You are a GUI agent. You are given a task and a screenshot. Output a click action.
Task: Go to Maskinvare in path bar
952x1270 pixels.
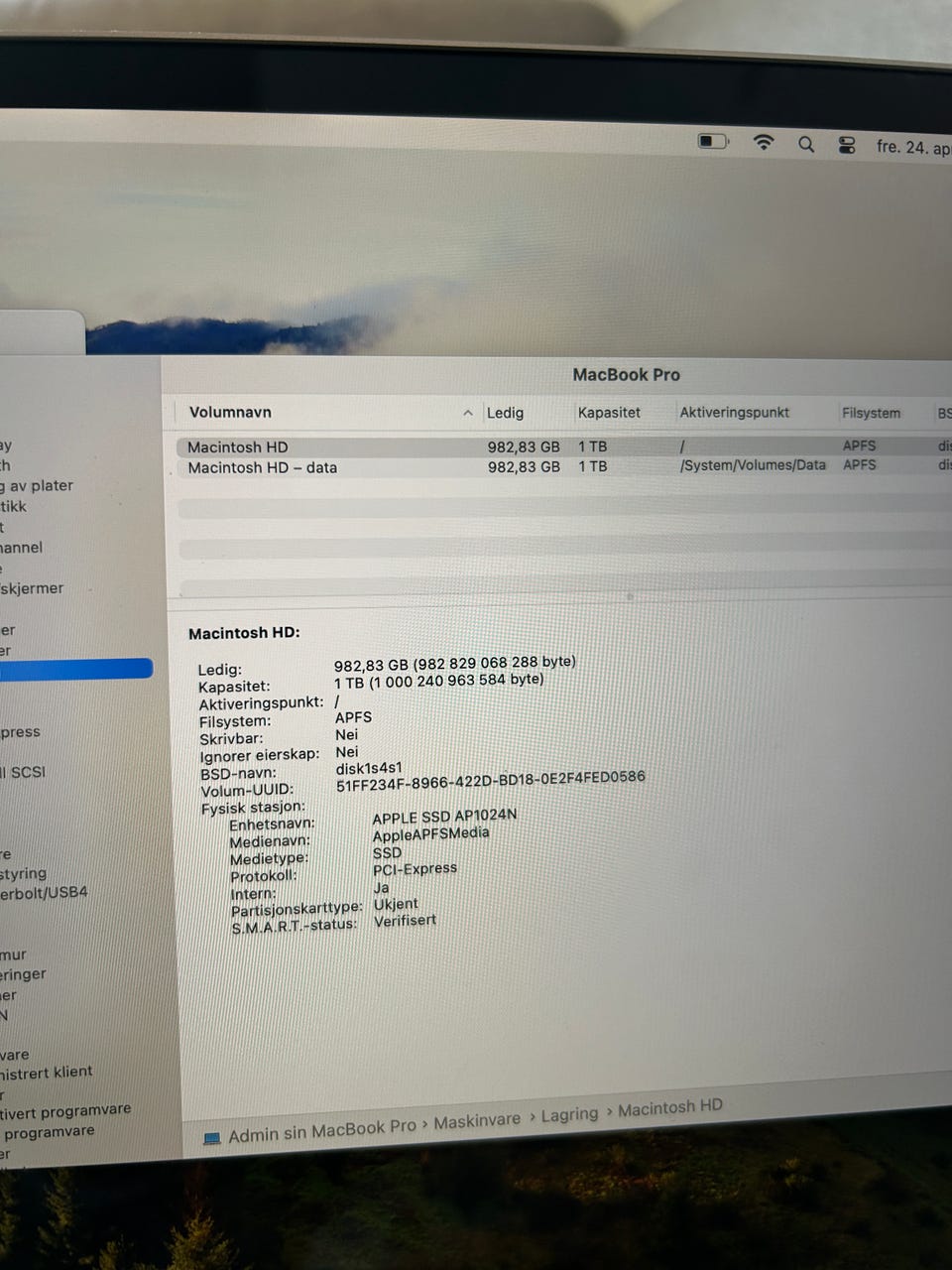point(477,1120)
